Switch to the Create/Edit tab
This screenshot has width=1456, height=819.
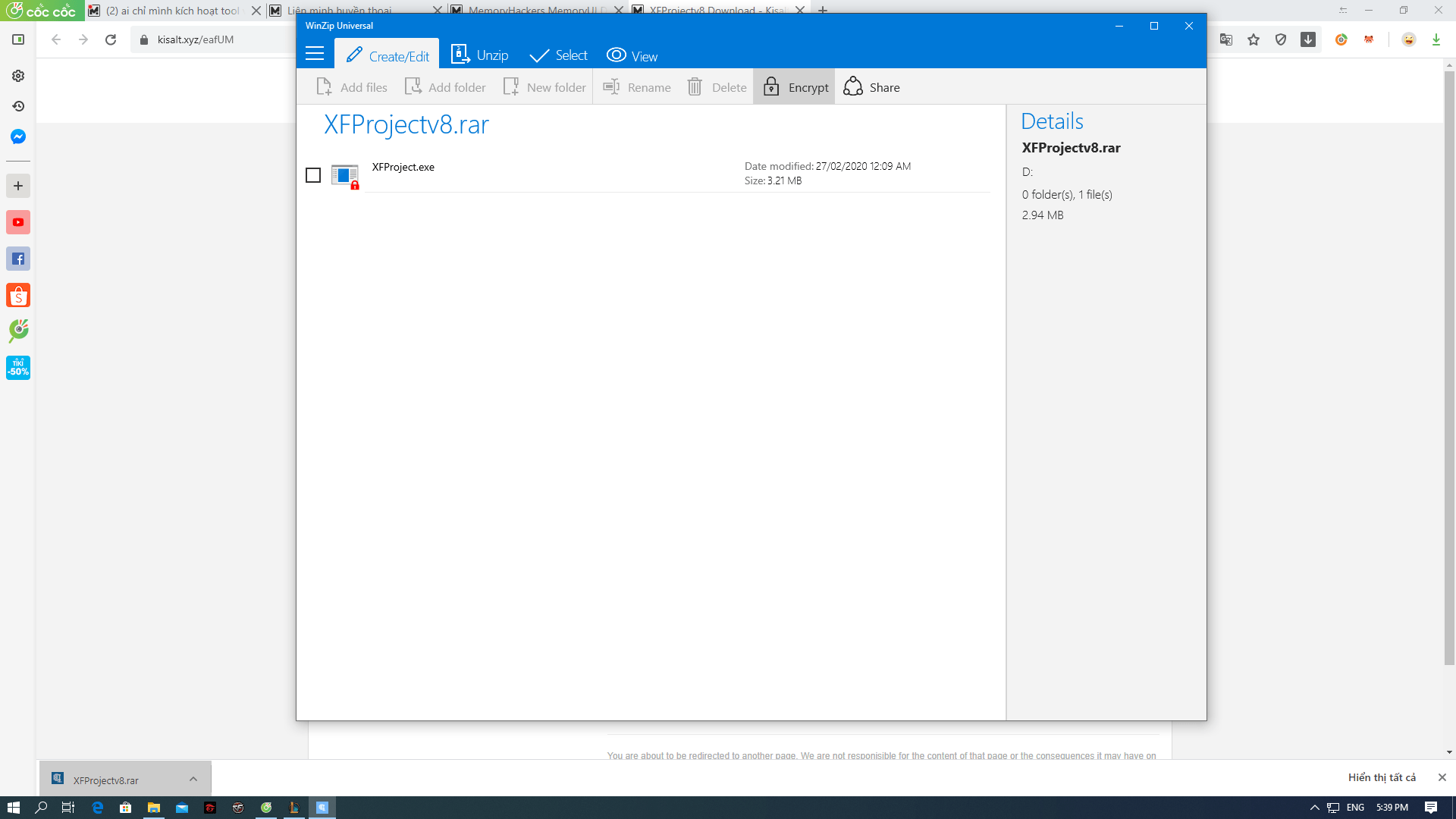click(387, 55)
